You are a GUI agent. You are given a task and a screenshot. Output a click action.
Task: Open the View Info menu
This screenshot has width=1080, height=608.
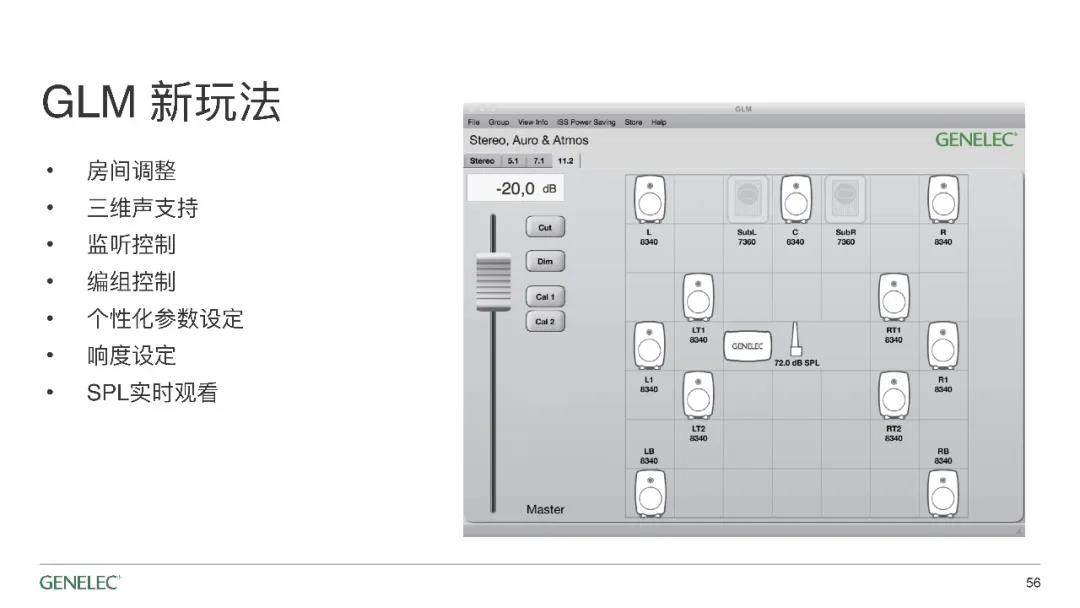[x=533, y=123]
